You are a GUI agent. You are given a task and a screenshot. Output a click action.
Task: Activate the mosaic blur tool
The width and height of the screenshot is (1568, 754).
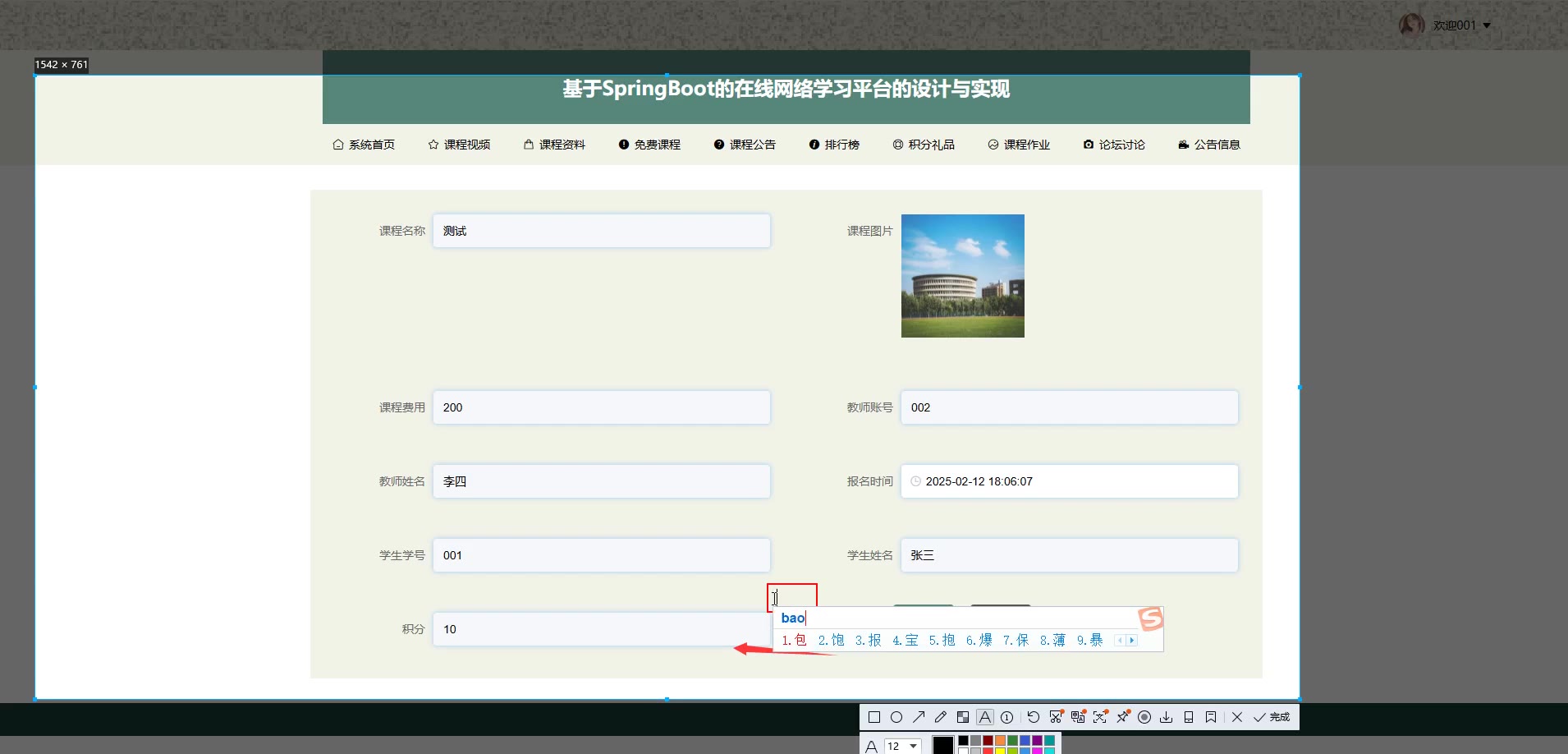(963, 717)
